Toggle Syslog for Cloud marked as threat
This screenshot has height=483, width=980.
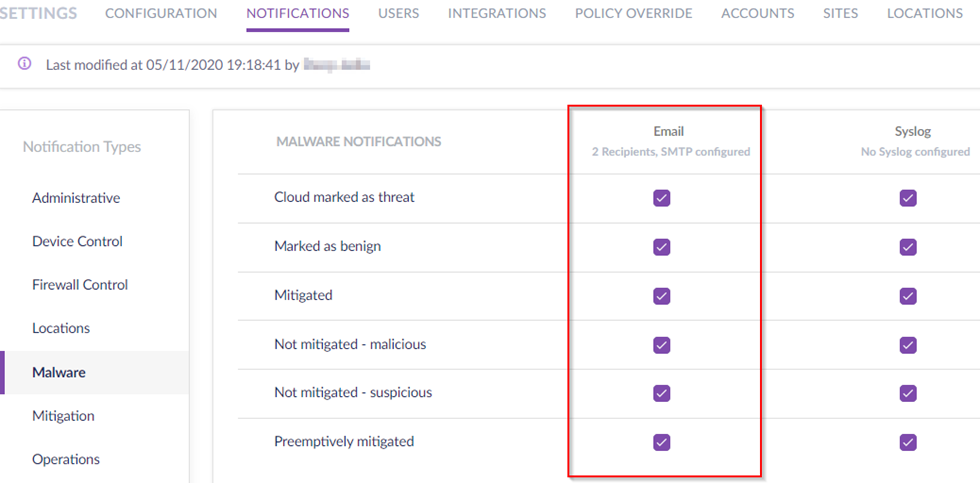[x=908, y=198]
